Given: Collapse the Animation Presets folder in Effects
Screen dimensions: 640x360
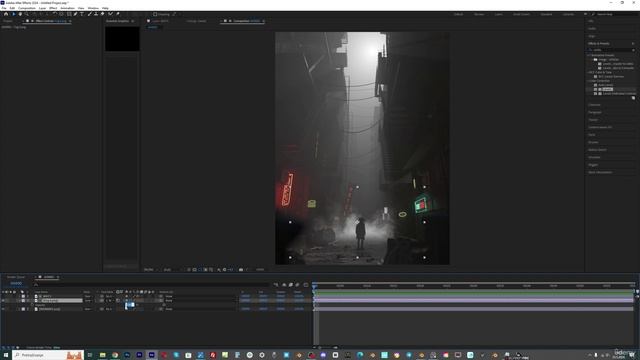Looking at the screenshot, I should click(x=589, y=55).
